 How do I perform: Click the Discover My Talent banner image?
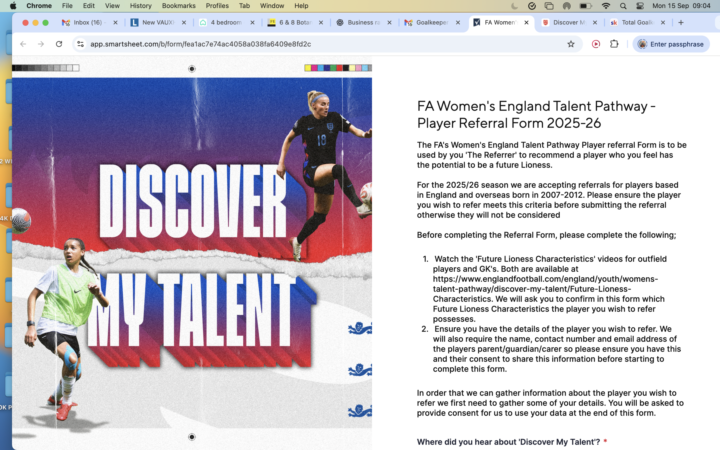pyautogui.click(x=192, y=253)
